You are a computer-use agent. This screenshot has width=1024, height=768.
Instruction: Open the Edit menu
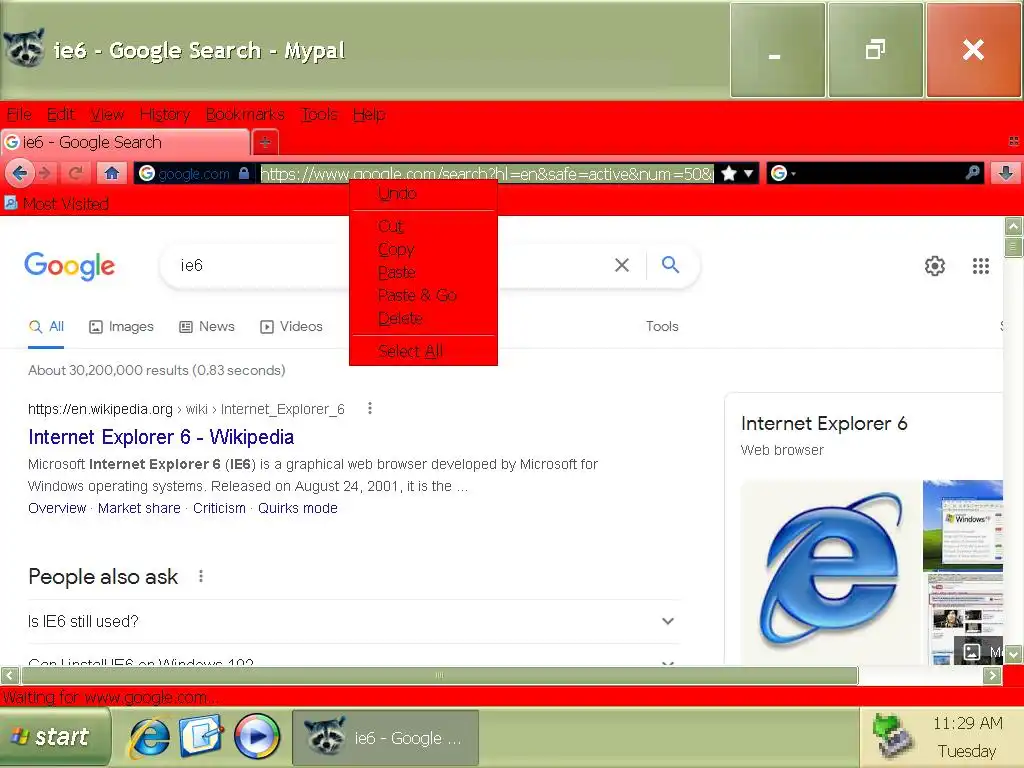click(x=61, y=114)
